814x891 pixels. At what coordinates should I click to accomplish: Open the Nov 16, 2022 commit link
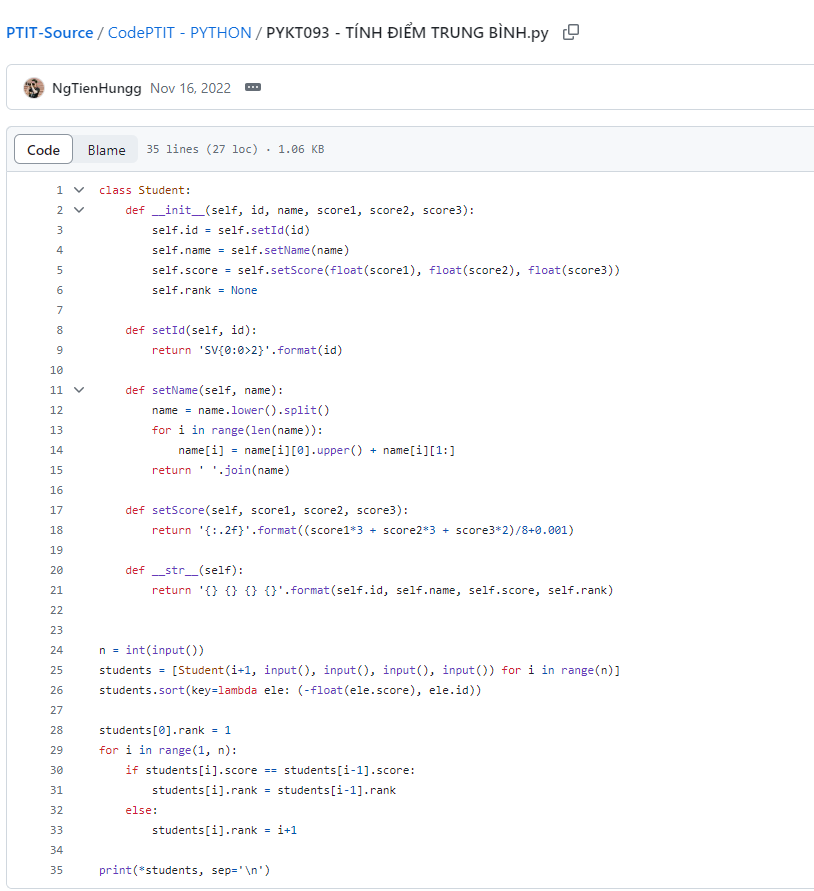pyautogui.click(x=190, y=88)
